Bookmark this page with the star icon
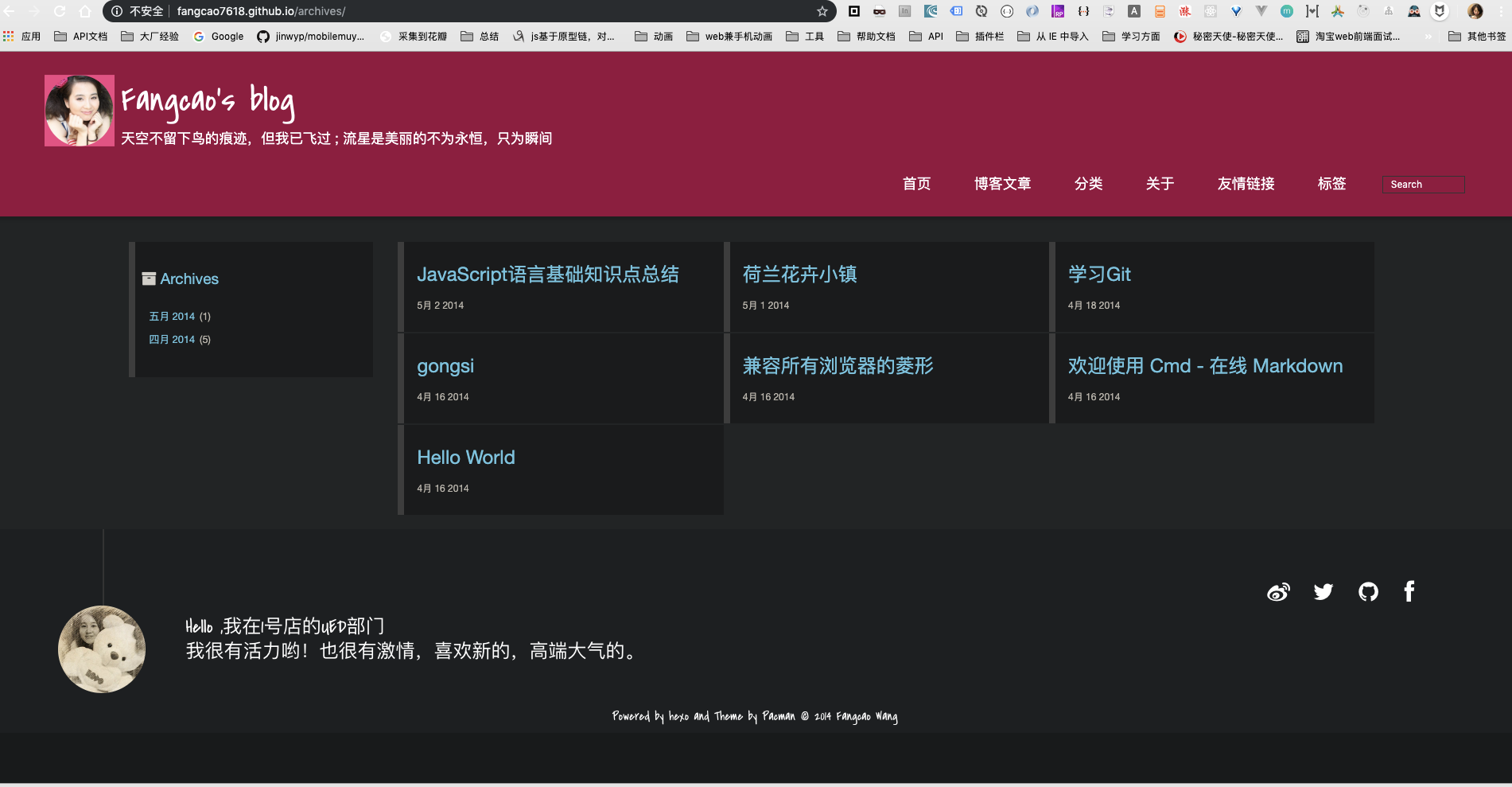Screen dimensions: 1512x787 point(822,11)
